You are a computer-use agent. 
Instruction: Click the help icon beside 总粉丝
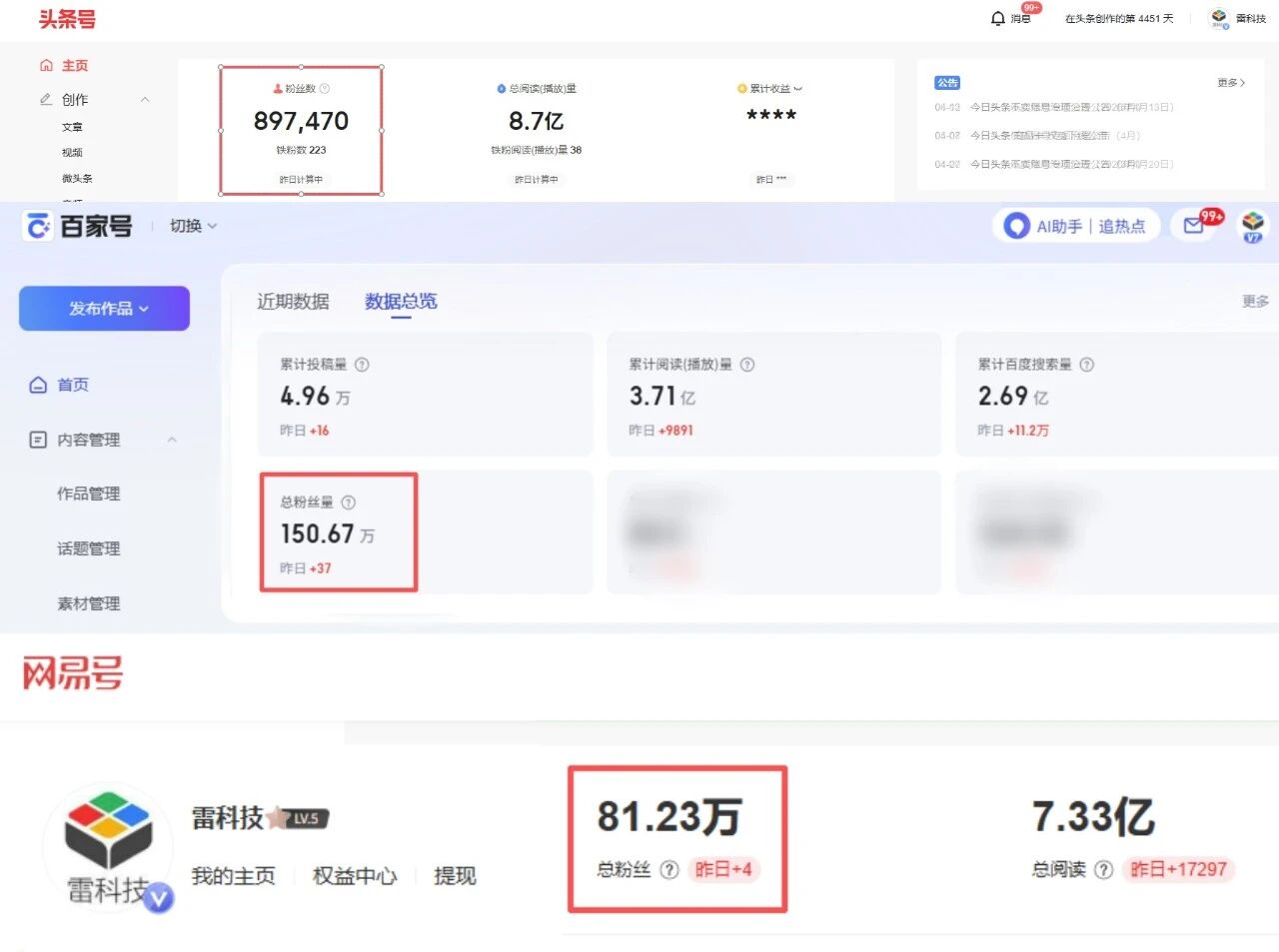tap(669, 870)
